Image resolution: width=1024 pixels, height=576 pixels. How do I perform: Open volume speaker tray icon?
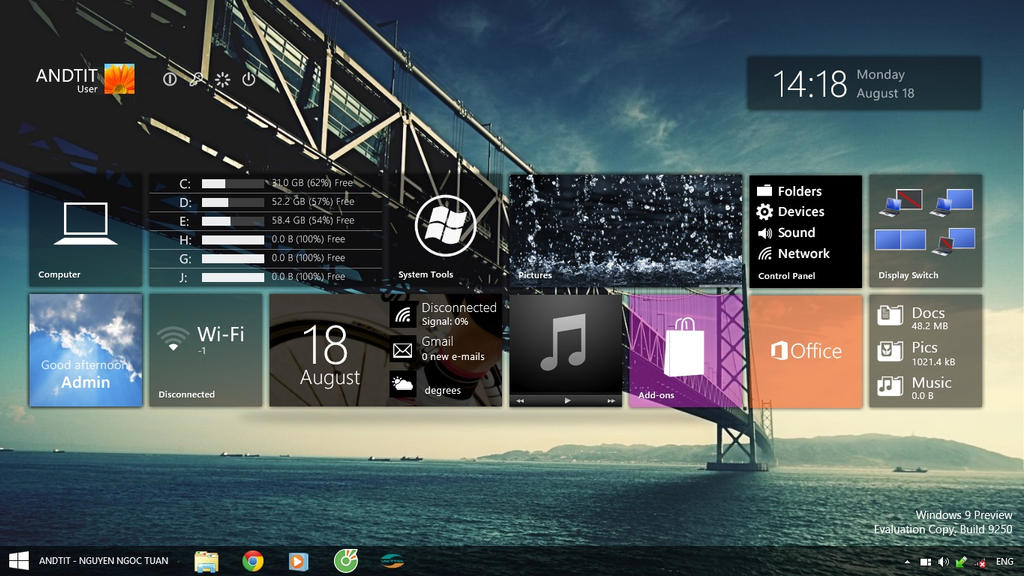coord(943,562)
